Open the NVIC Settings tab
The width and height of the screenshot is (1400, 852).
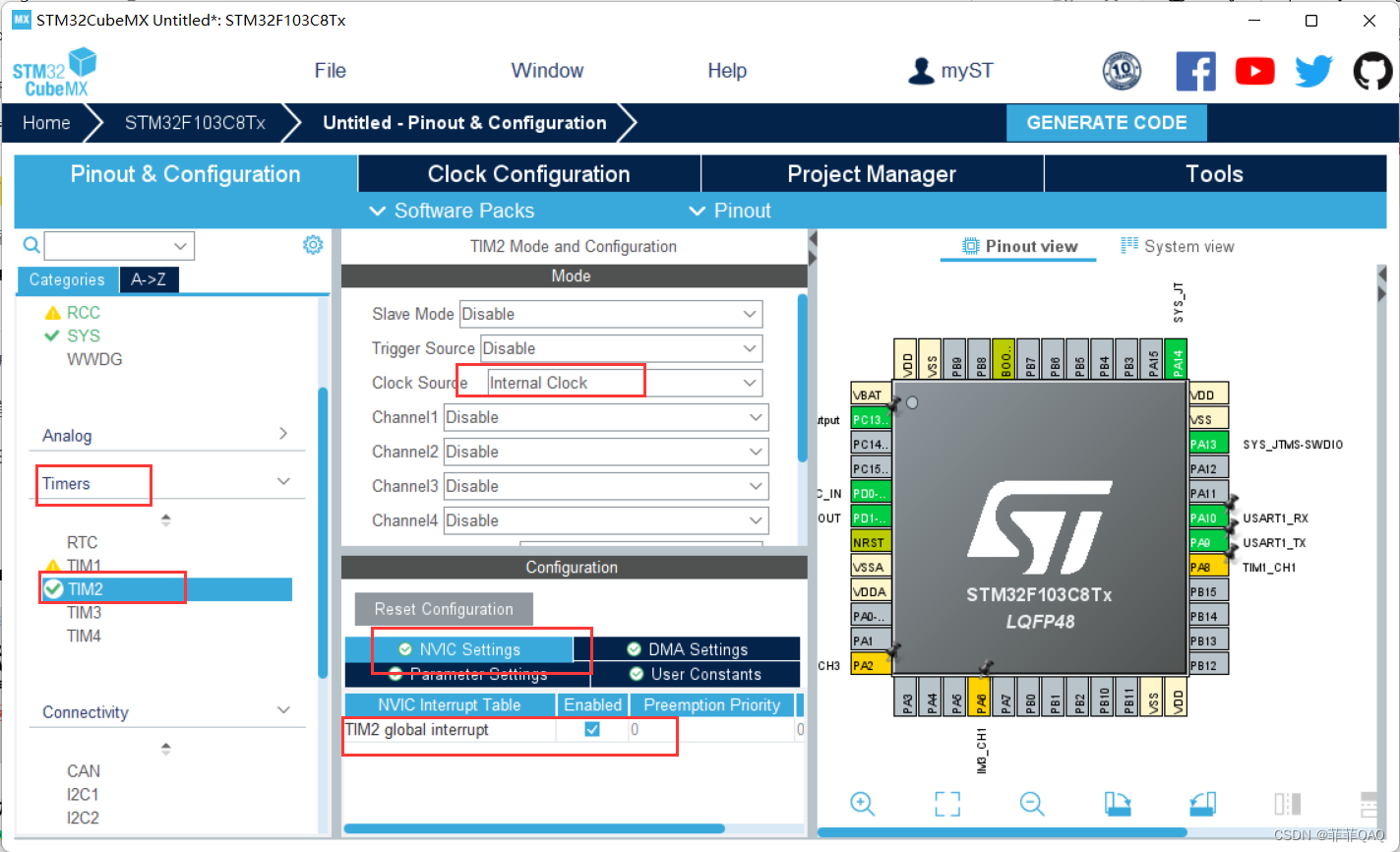[459, 649]
